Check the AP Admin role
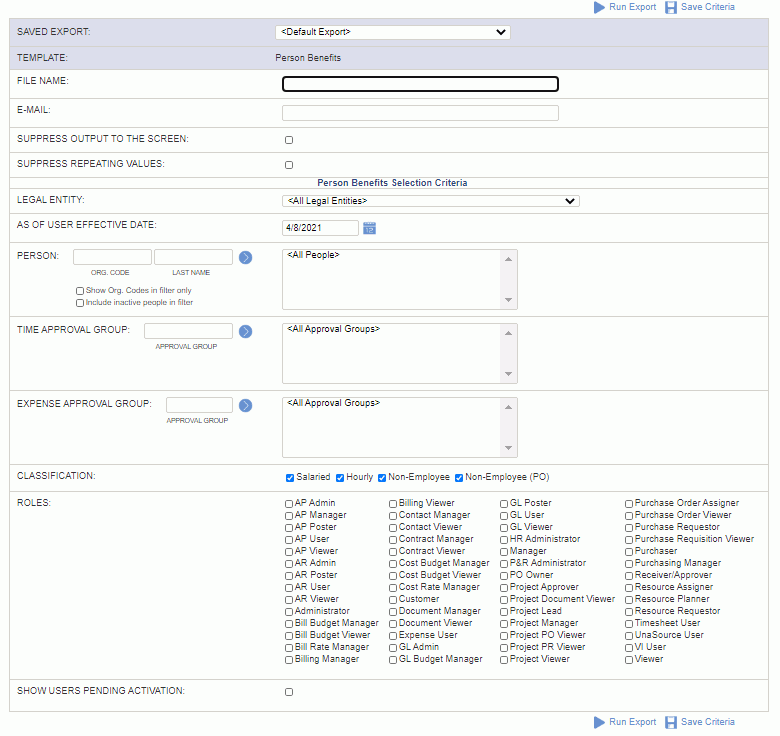The height and width of the screenshot is (736, 780). coord(289,504)
